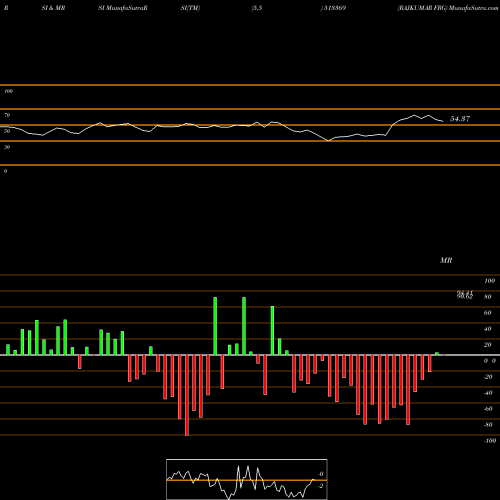The width and height of the screenshot is (500, 500).
Task: Click the 'SI MunafaSutraR' header text
Action: point(123,8)
